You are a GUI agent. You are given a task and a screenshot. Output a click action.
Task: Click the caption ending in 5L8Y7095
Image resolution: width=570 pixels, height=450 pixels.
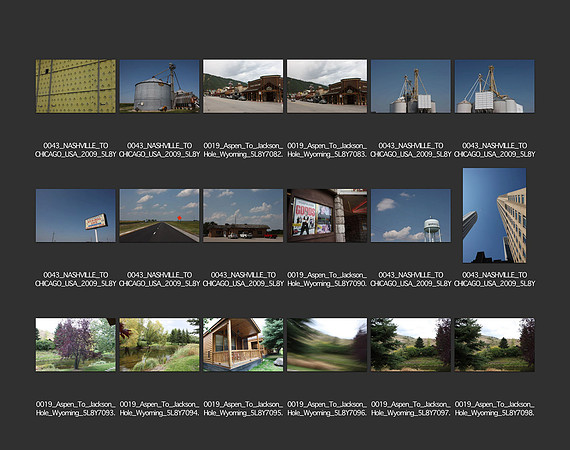[243, 409]
